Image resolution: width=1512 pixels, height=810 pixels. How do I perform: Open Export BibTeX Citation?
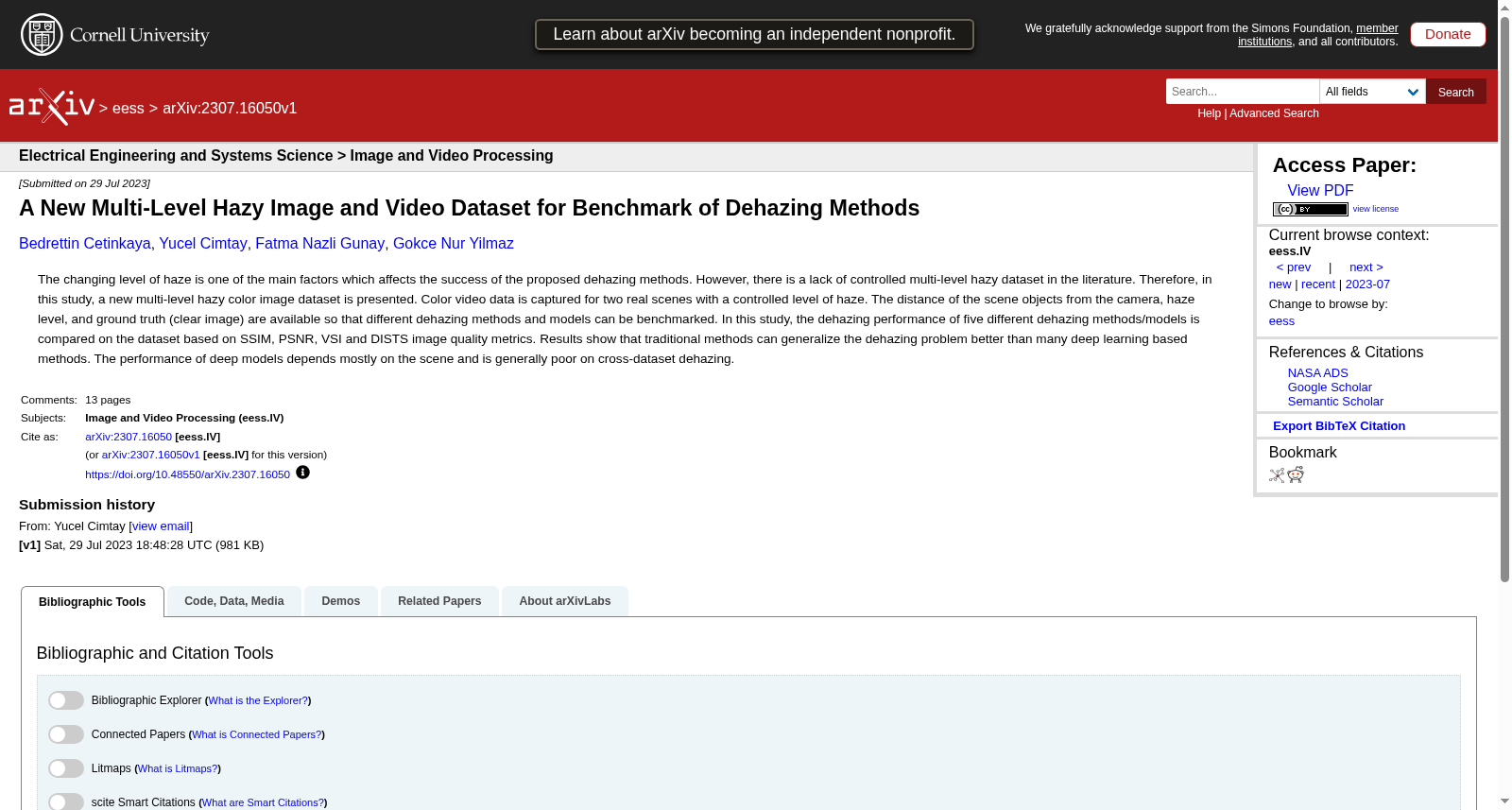[1339, 426]
